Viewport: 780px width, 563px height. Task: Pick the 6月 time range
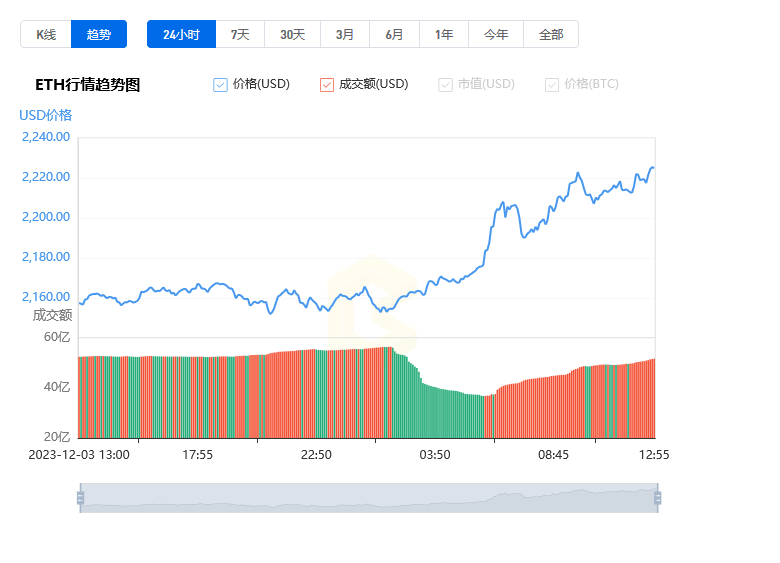[394, 34]
